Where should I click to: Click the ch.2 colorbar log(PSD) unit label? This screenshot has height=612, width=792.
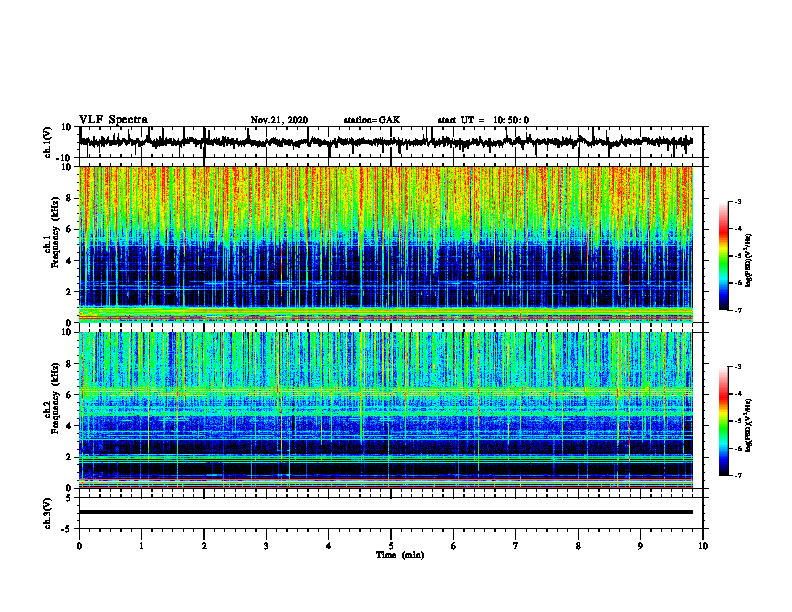click(749, 425)
